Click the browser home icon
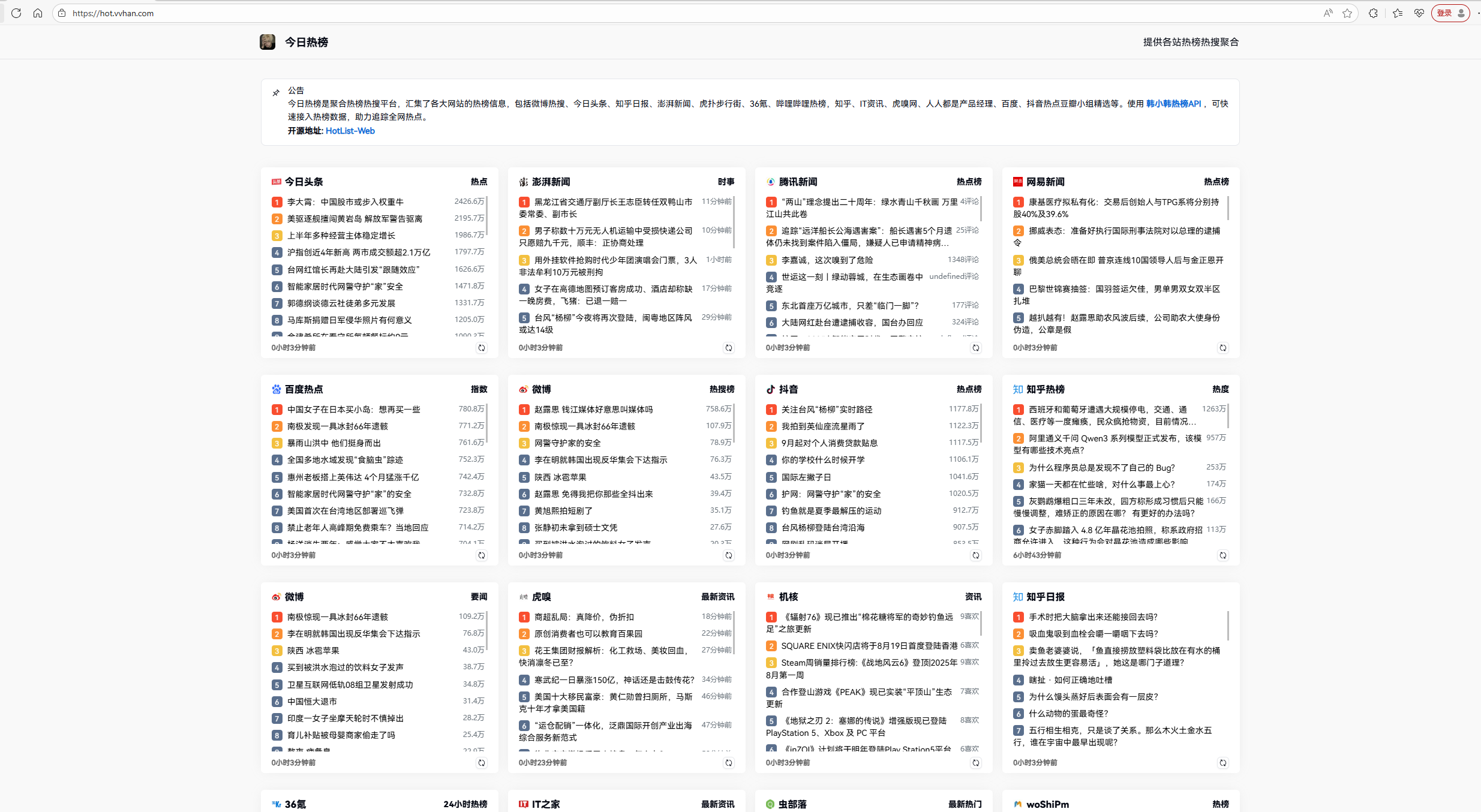1481x812 pixels. pyautogui.click(x=37, y=13)
